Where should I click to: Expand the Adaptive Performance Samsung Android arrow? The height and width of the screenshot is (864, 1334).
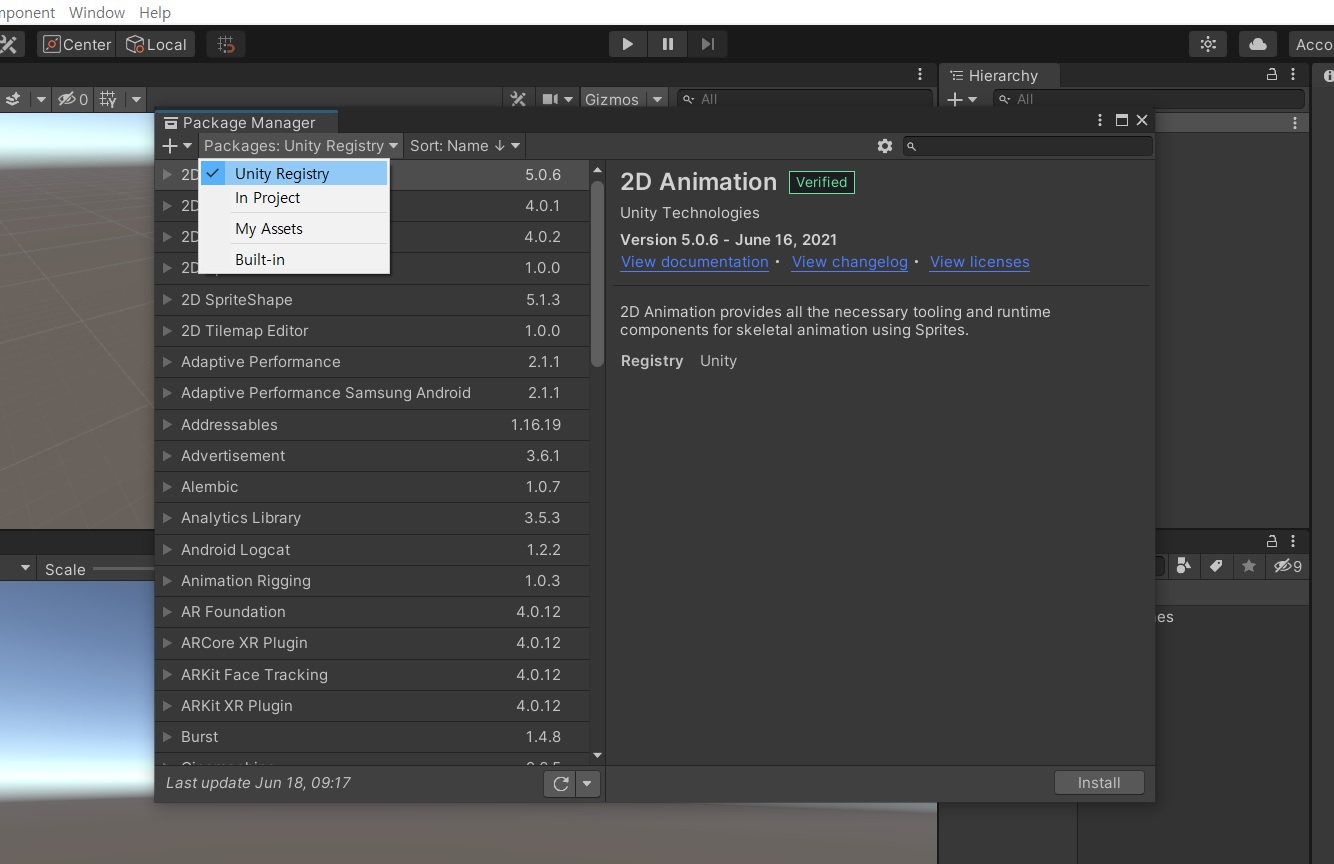(x=167, y=393)
